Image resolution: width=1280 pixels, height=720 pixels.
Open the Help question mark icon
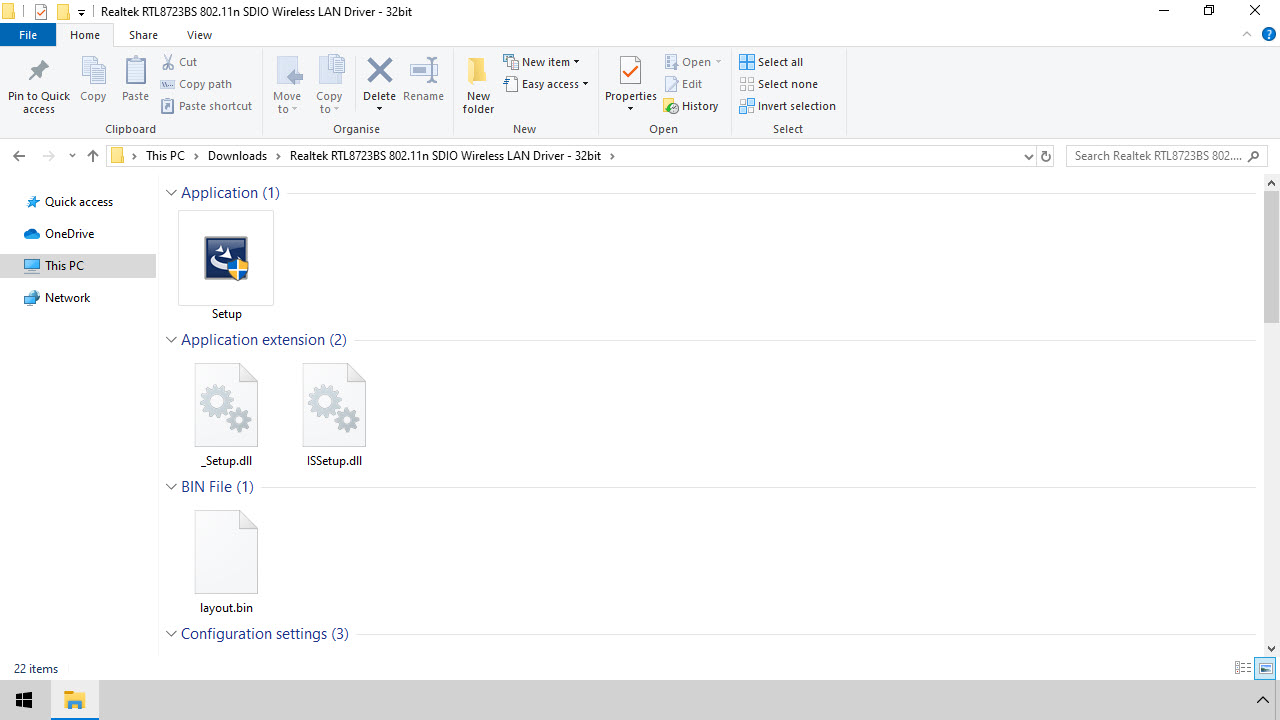pyautogui.click(x=1268, y=35)
